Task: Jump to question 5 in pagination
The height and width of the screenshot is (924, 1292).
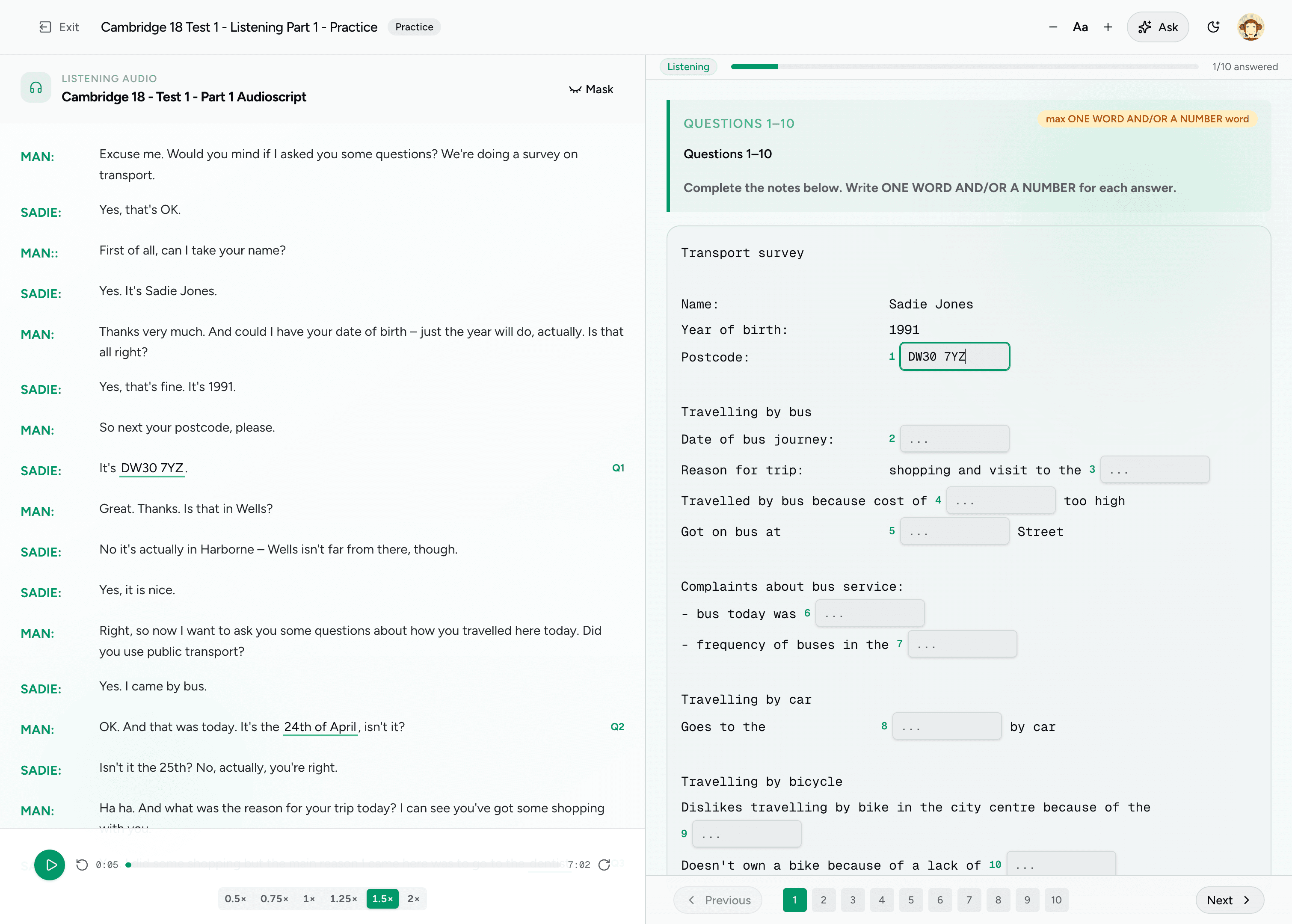Action: click(910, 900)
